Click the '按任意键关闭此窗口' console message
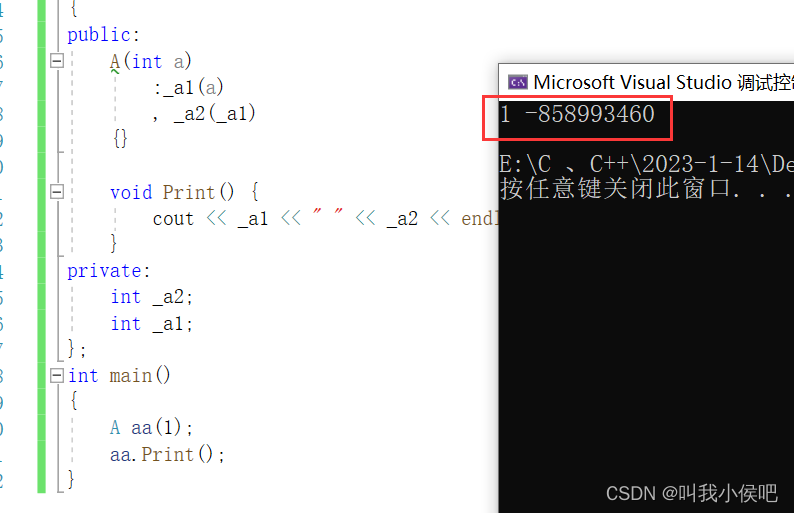 [x=646, y=189]
